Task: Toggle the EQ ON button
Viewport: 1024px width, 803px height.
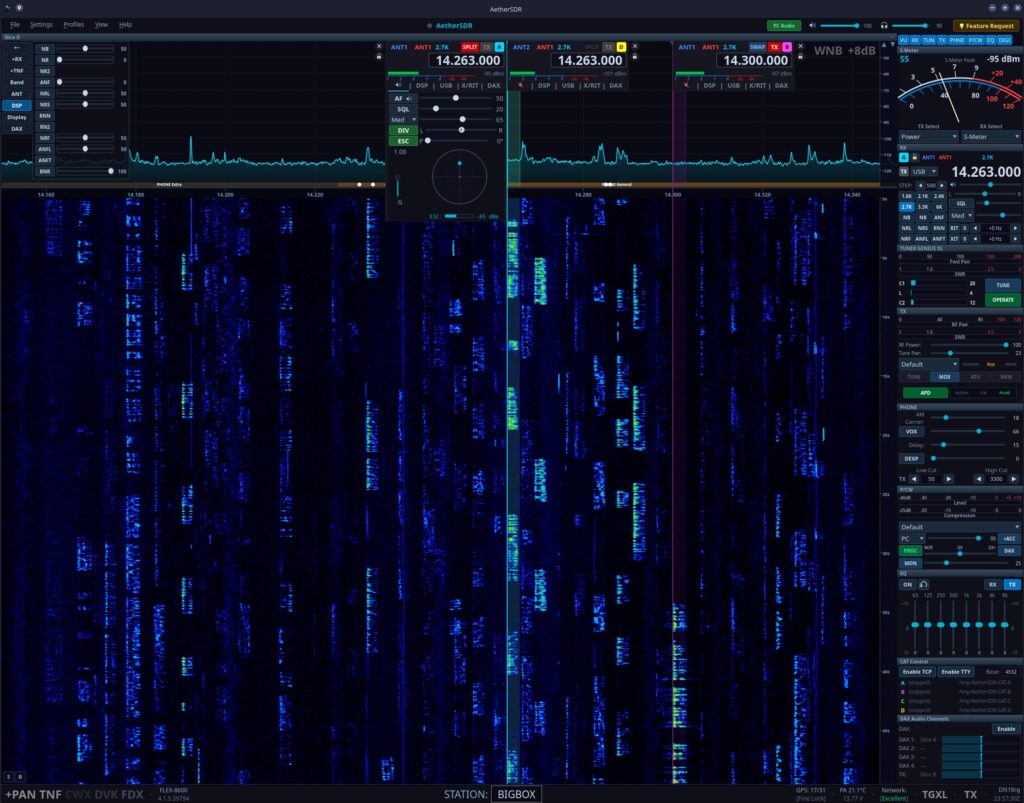Action: 907,584
